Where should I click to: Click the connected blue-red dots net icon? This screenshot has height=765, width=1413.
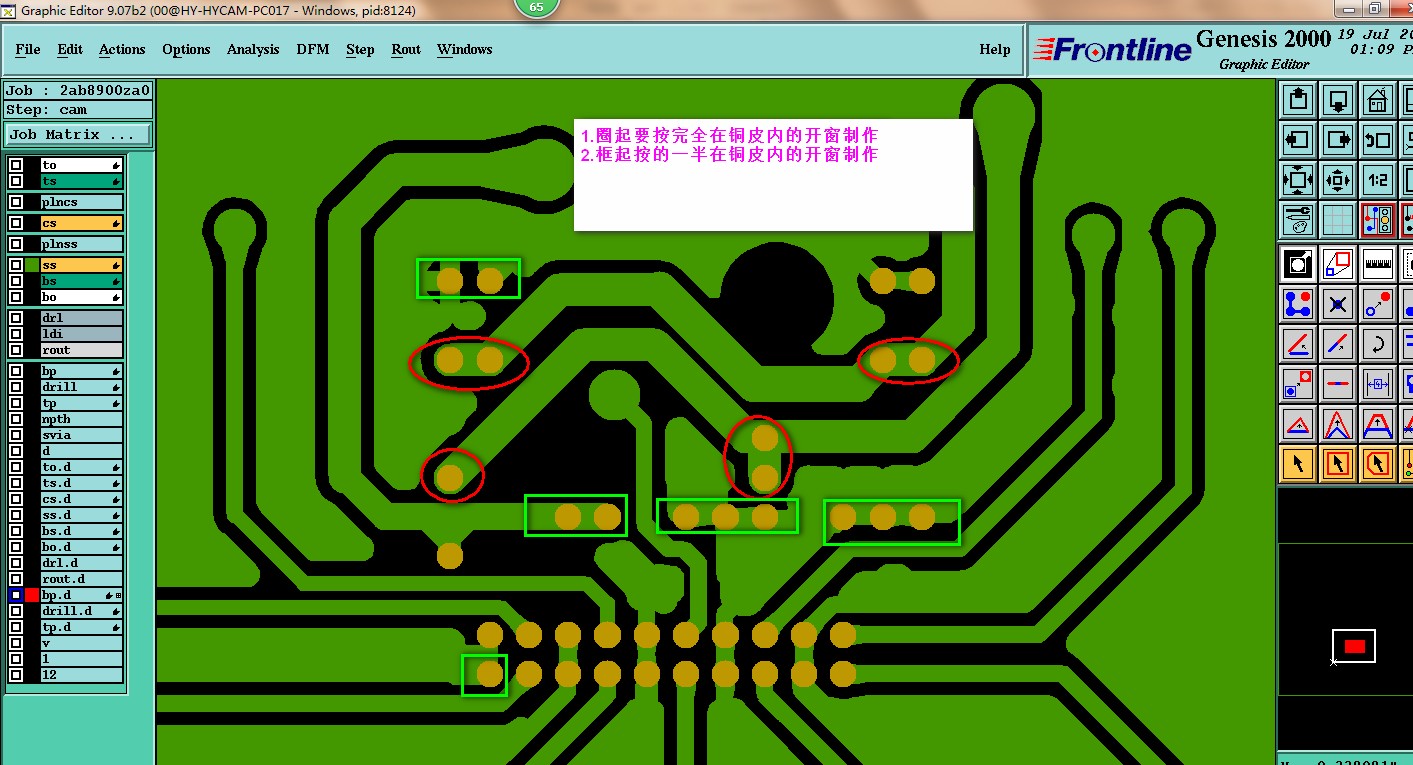tap(1298, 304)
